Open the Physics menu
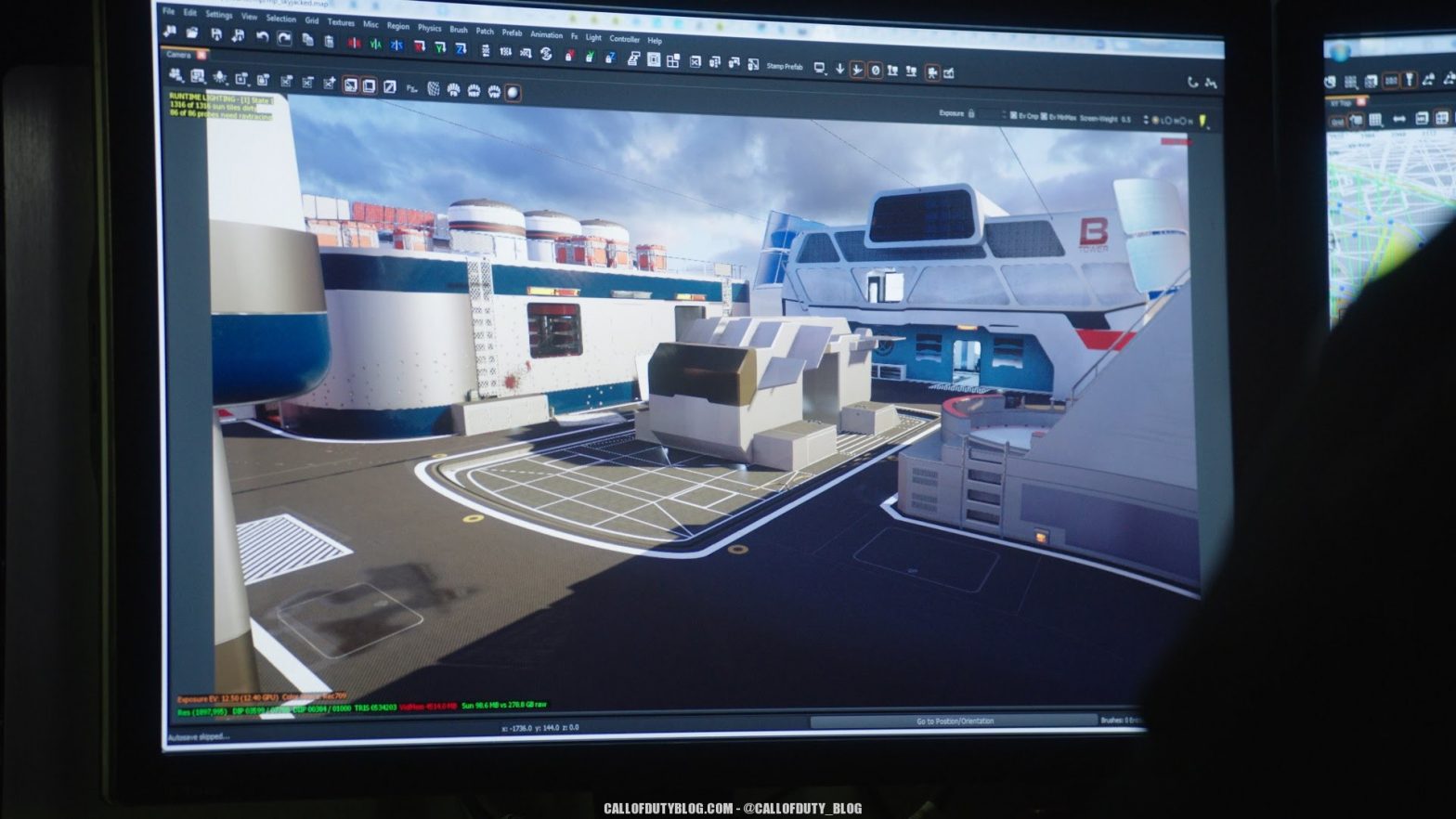The height and width of the screenshot is (819, 1456). pyautogui.click(x=429, y=28)
